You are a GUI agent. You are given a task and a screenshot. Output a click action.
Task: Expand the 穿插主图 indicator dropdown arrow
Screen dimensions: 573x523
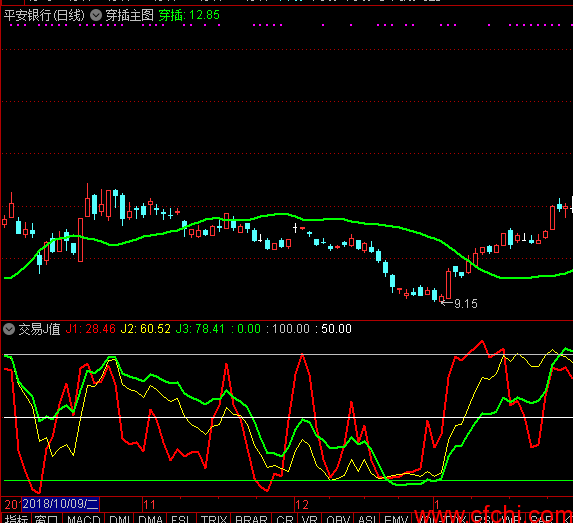pos(96,15)
